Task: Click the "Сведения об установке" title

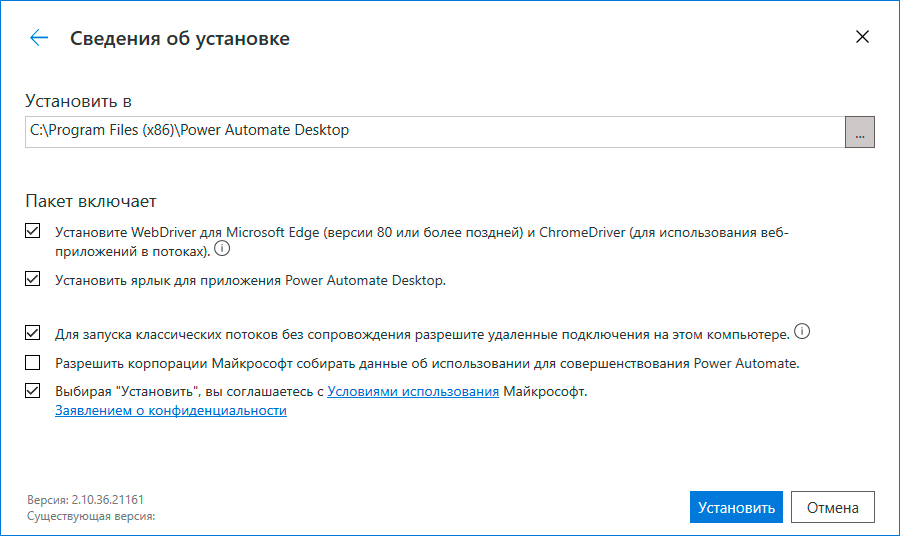Action: point(180,39)
